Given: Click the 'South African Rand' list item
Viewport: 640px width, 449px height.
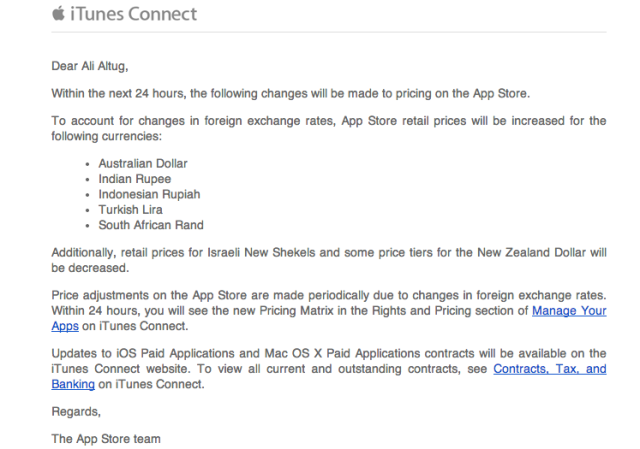Looking at the screenshot, I should (x=151, y=225).
